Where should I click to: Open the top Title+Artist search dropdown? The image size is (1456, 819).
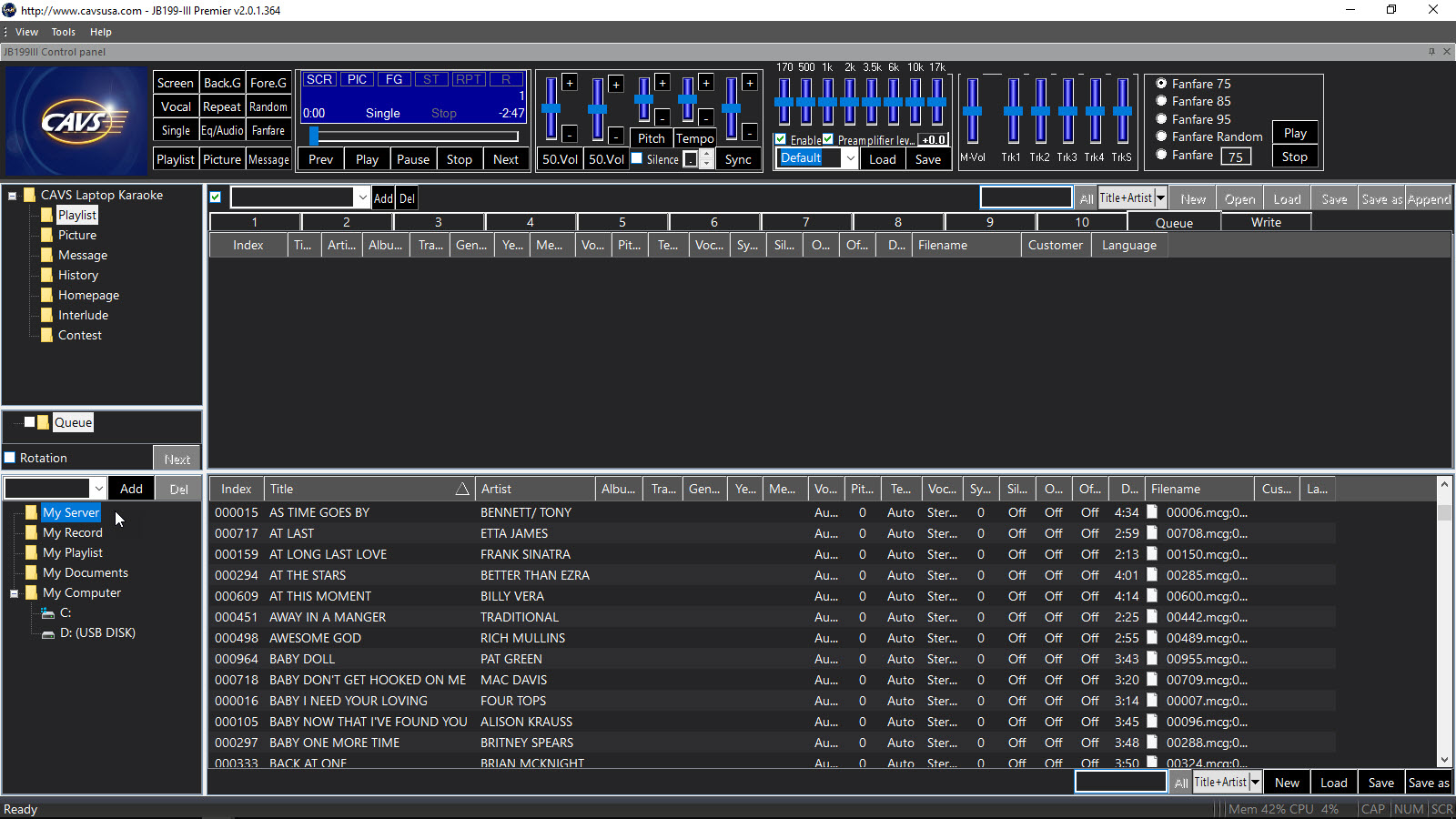[1160, 197]
